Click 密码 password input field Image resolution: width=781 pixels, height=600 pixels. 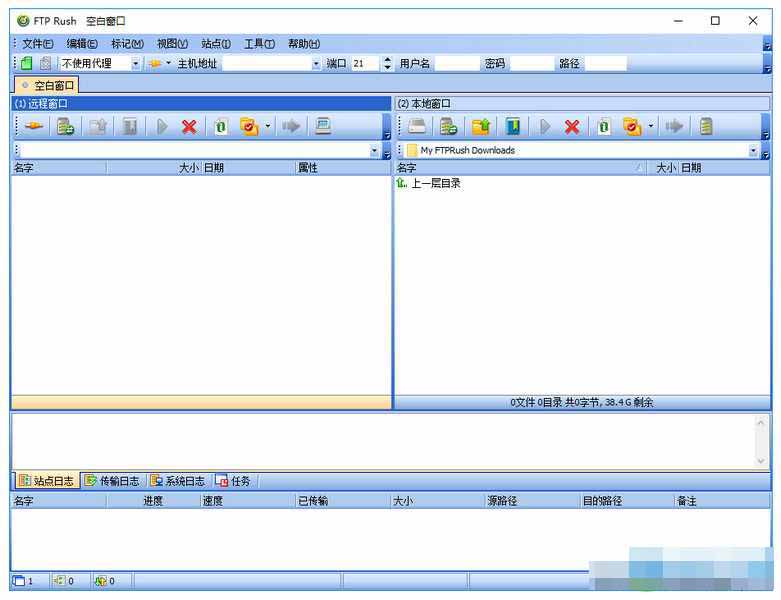click(x=532, y=64)
